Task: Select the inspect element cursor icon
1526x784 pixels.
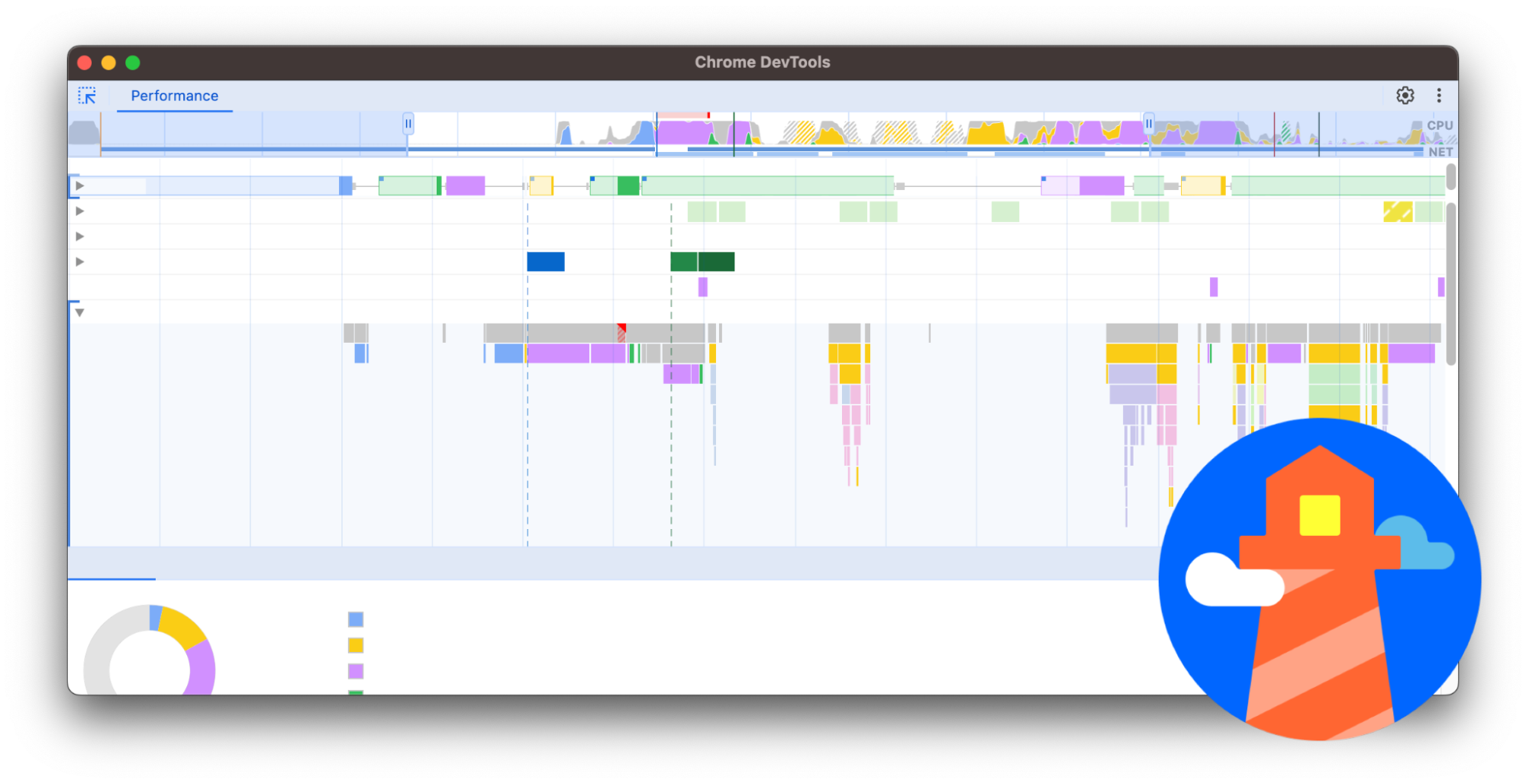Action: click(87, 95)
